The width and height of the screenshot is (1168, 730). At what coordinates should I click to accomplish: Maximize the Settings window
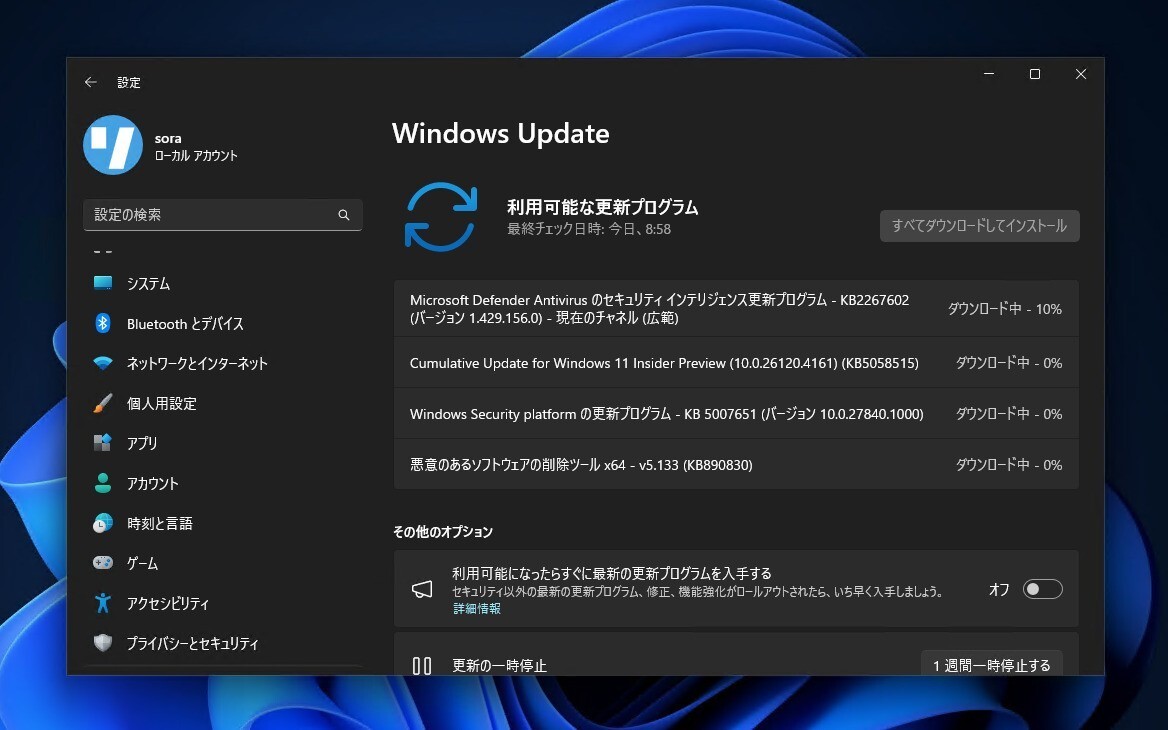(x=1035, y=74)
